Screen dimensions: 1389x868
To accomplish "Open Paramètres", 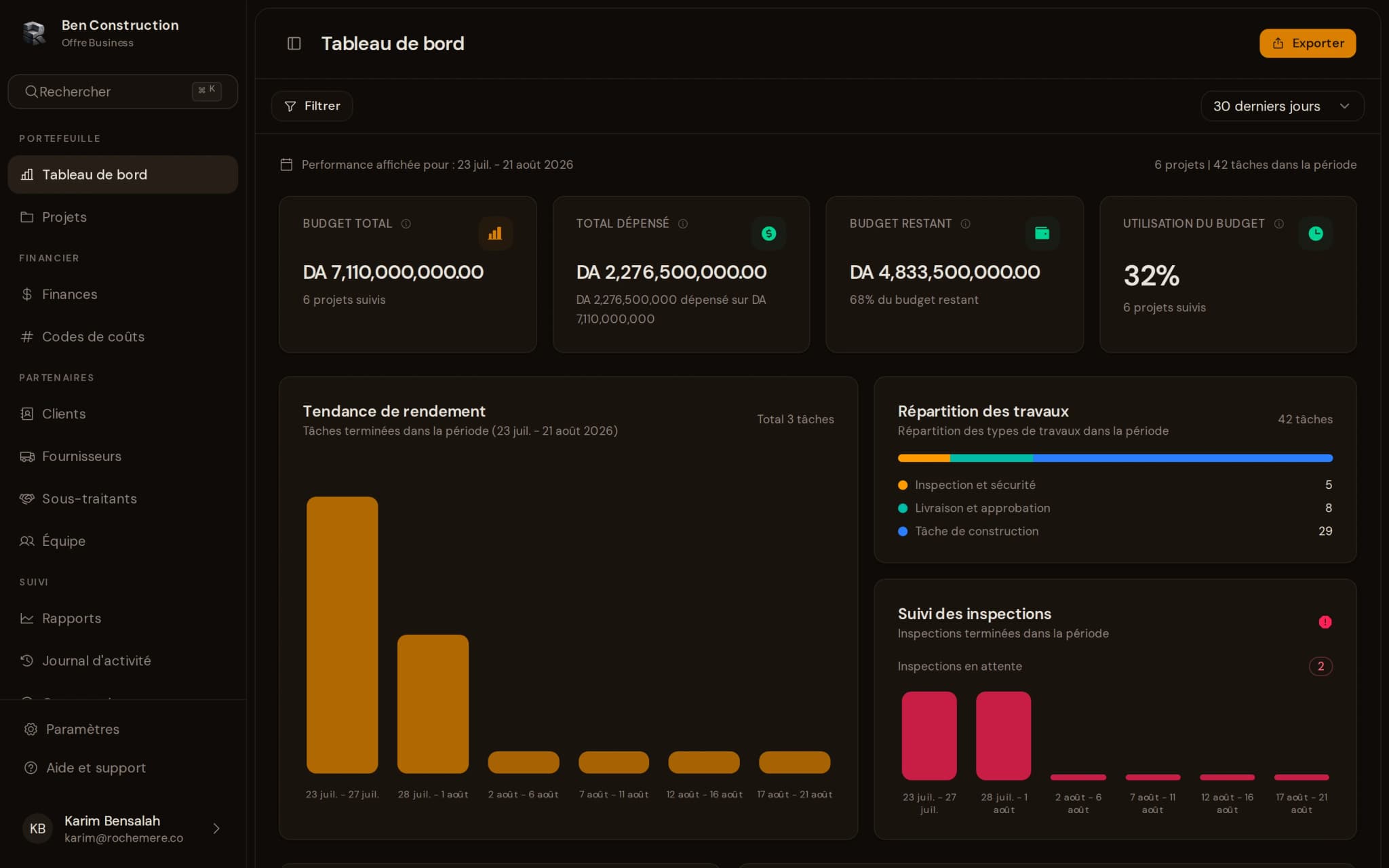I will coord(123,729).
